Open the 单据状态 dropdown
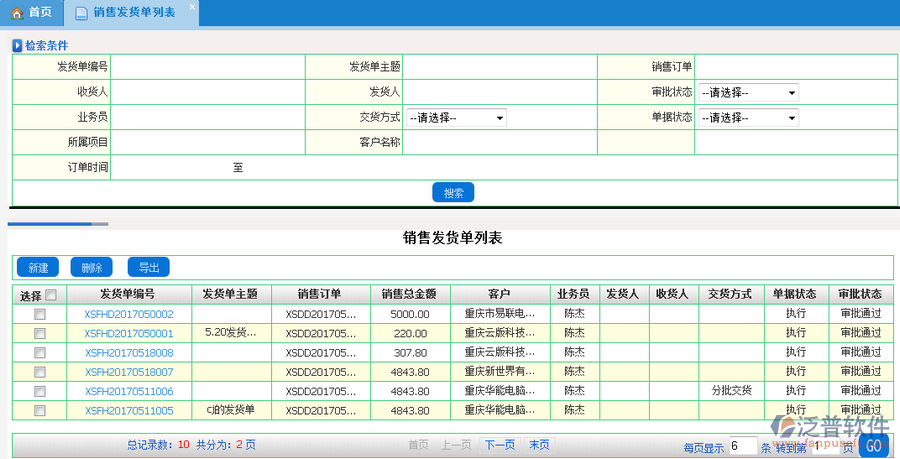900x459 pixels. point(748,117)
